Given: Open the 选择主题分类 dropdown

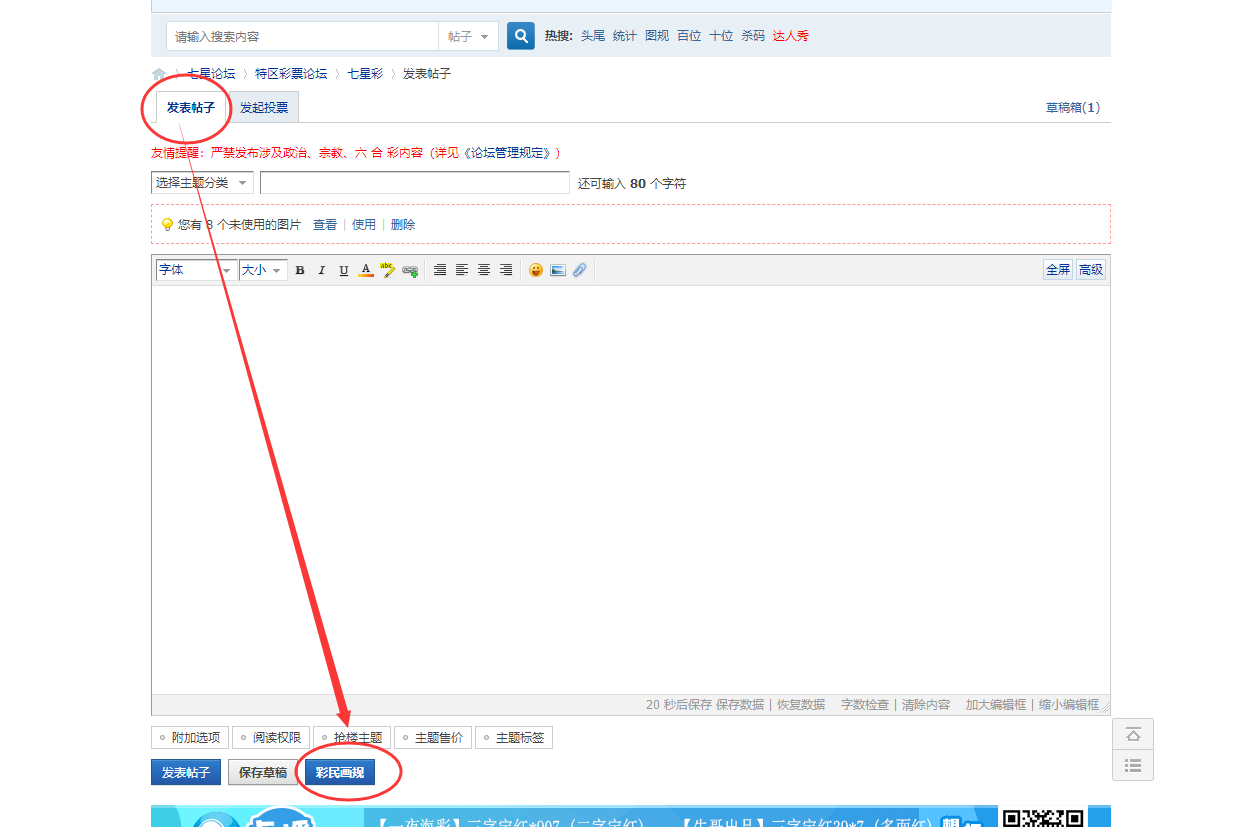Looking at the screenshot, I should pos(202,183).
